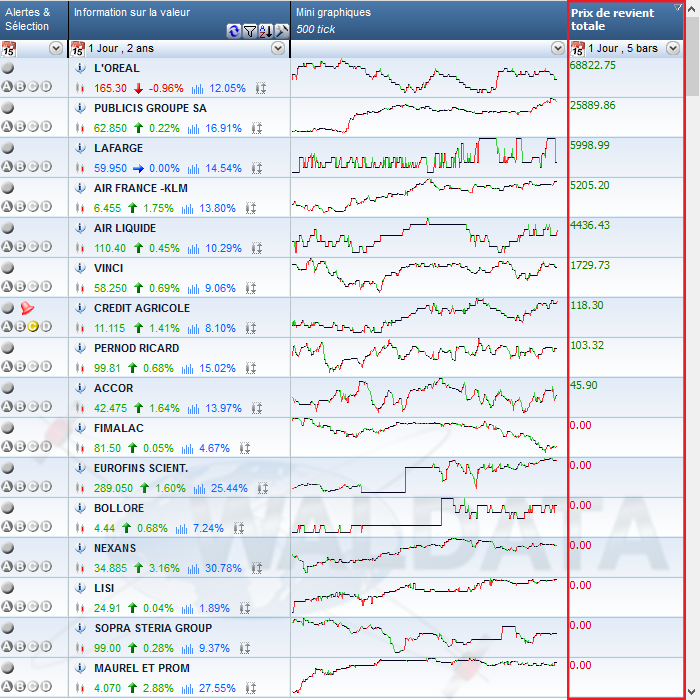This screenshot has width=700, height=700.
Task: Toggle selection A for L'OREAL
Action: (7, 87)
